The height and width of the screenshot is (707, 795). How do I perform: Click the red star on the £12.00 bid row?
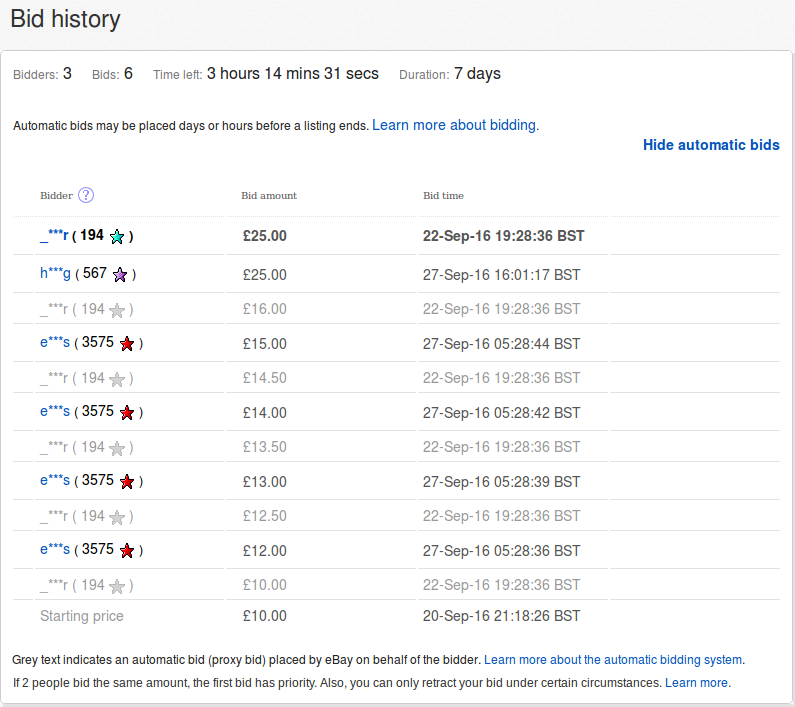click(127, 551)
